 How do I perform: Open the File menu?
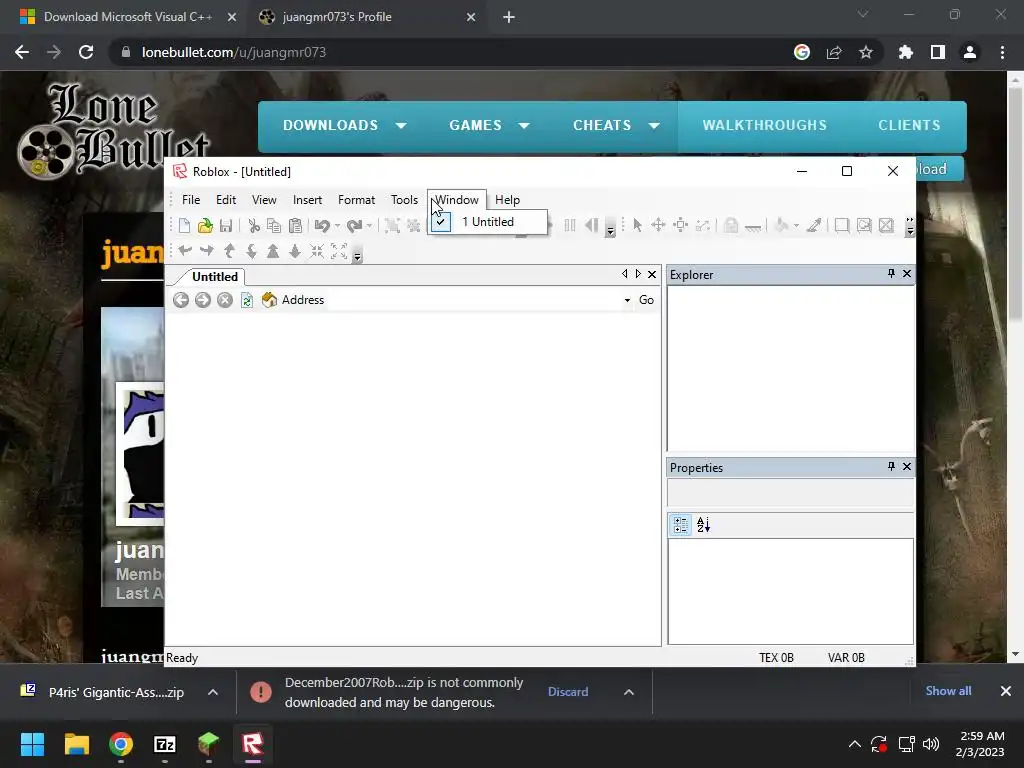point(191,200)
